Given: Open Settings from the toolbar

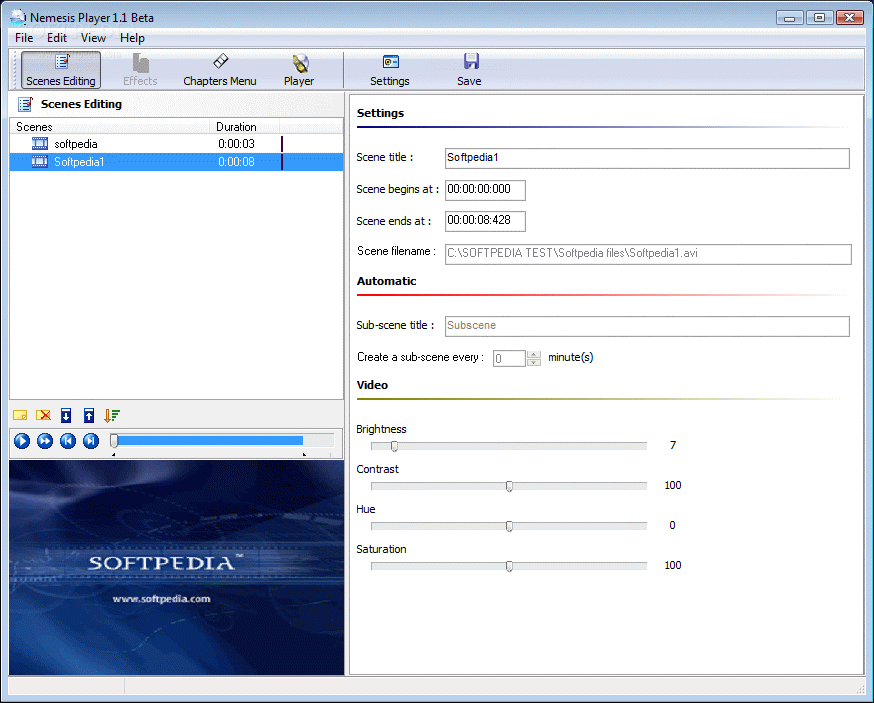Looking at the screenshot, I should [390, 70].
